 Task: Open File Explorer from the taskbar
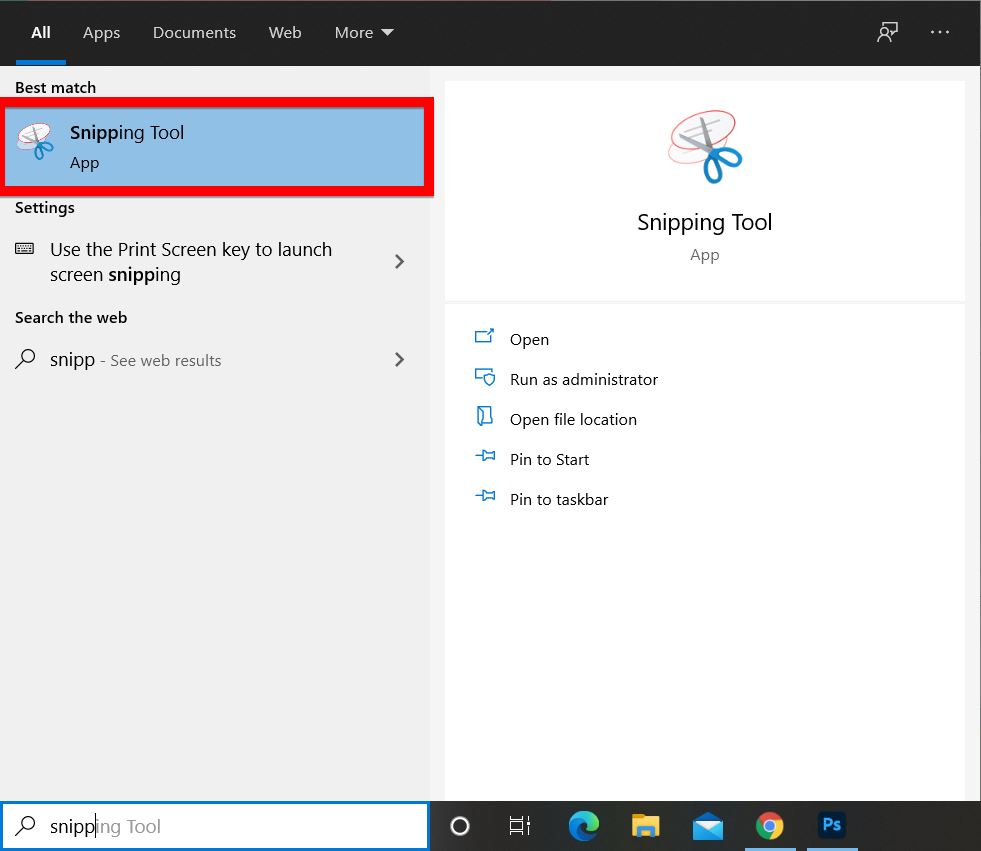tap(646, 826)
